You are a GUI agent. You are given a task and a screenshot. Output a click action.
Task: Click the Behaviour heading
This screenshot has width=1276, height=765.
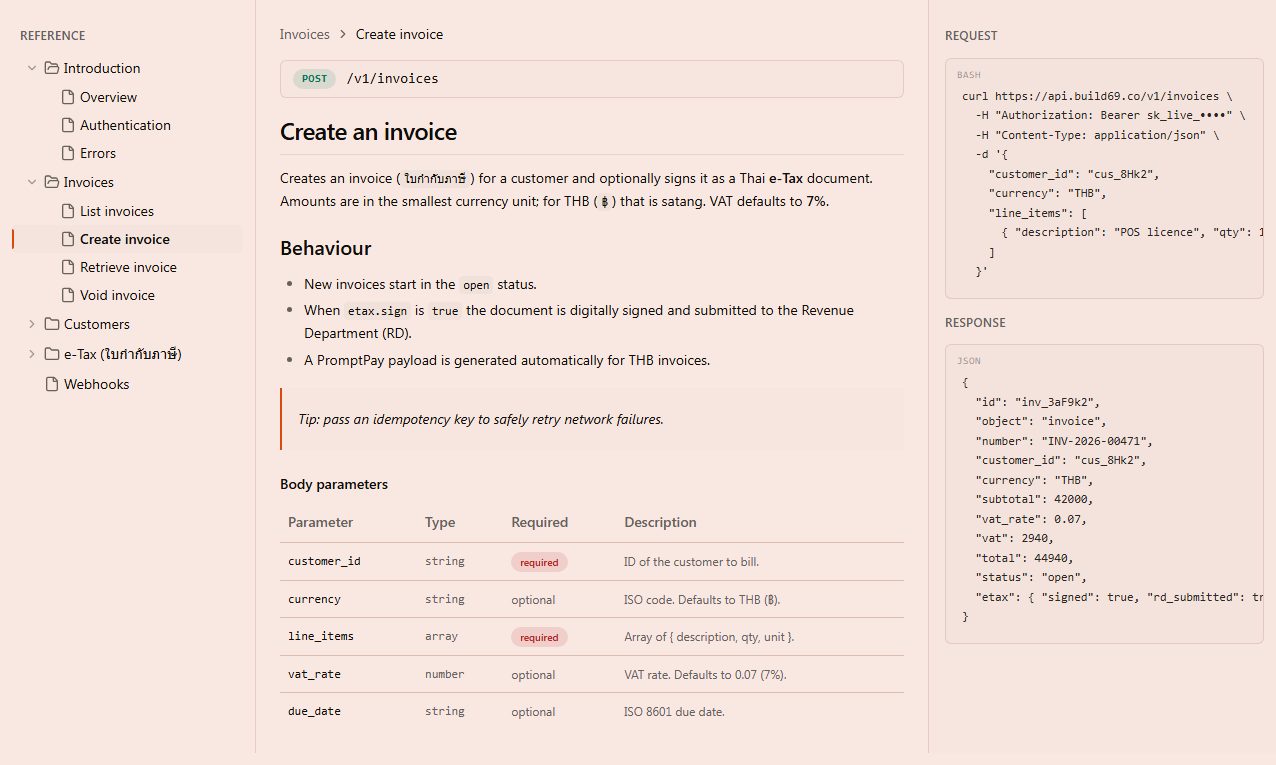pyautogui.click(x=325, y=248)
